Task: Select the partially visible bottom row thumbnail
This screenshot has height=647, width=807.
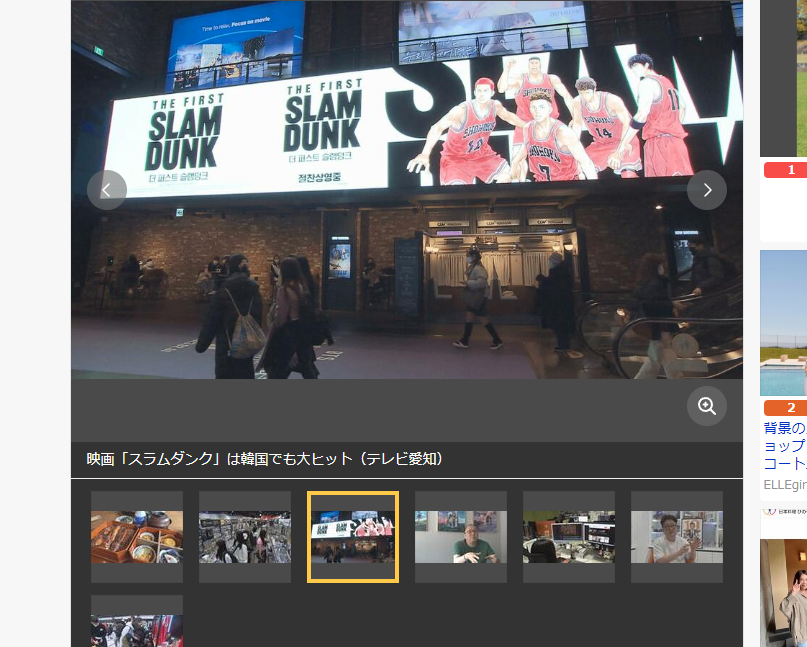Action: [x=137, y=621]
